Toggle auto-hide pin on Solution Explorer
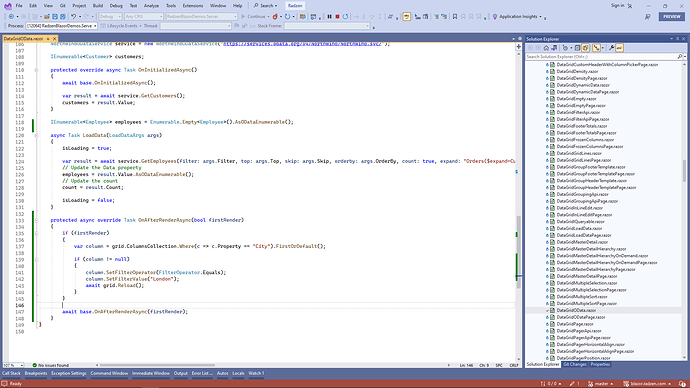Image resolution: width=690 pixels, height=388 pixels. [678, 39]
